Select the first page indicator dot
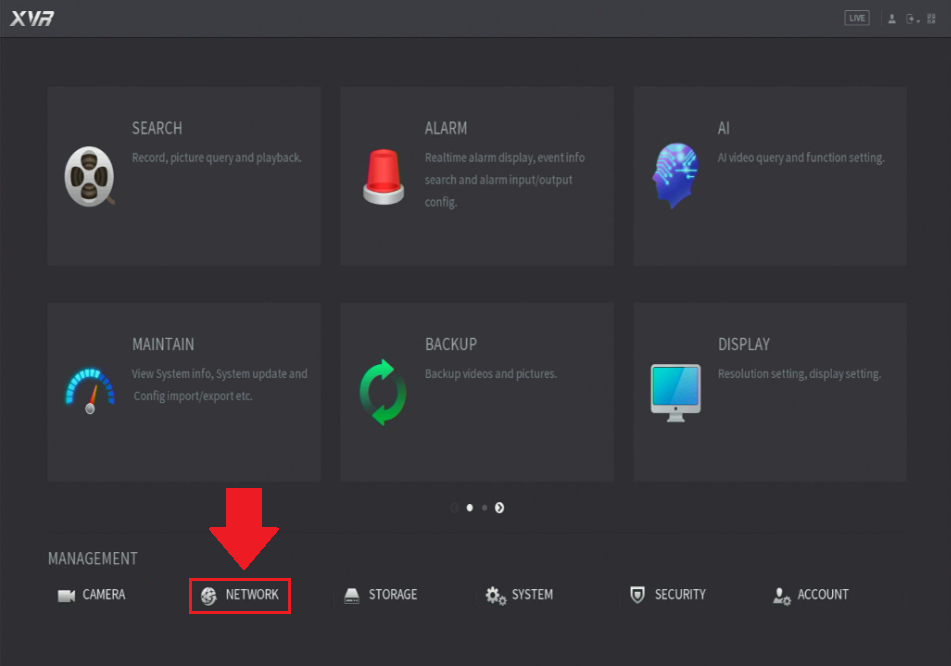Image resolution: width=951 pixels, height=666 pixels. (470, 508)
